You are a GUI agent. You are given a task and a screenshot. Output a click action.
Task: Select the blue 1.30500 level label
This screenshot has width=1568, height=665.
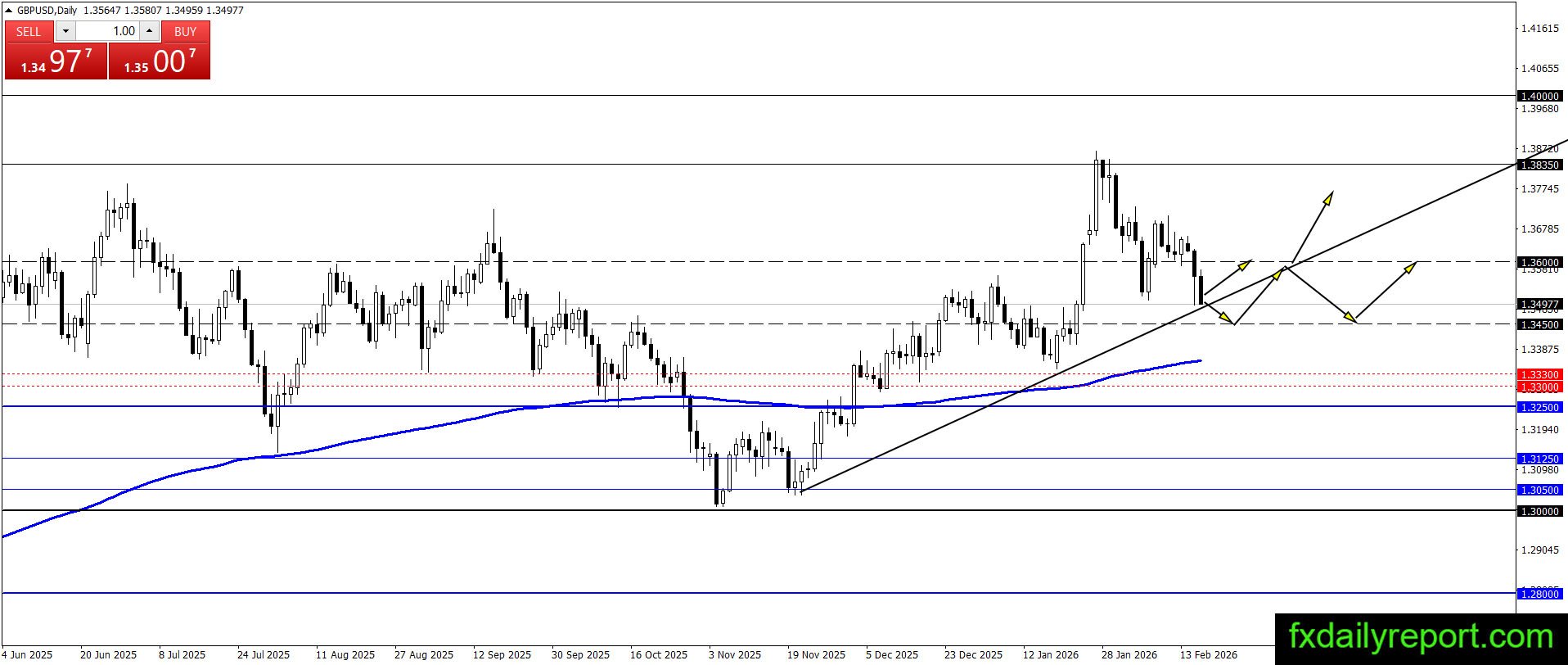[x=1539, y=490]
